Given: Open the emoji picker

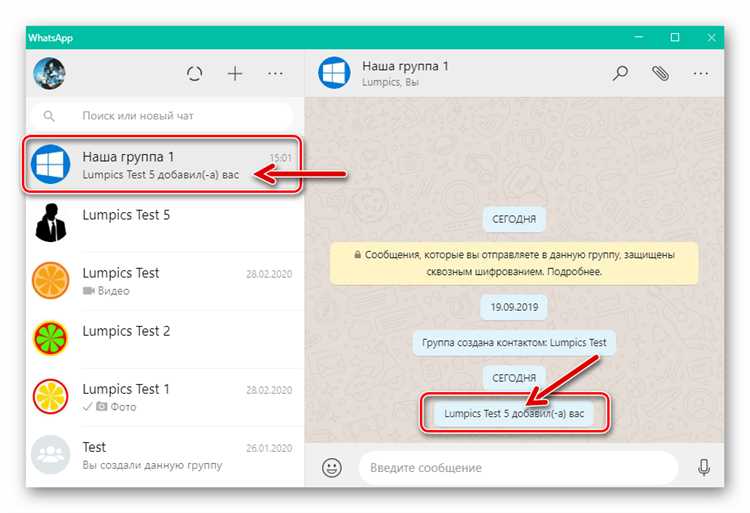Looking at the screenshot, I should 331,468.
